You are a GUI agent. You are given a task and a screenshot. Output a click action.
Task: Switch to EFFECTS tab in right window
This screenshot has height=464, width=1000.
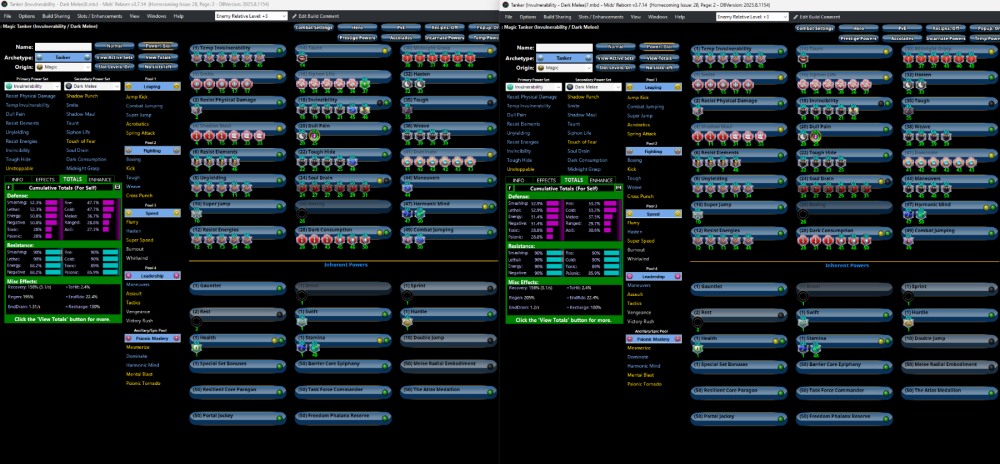coord(546,180)
